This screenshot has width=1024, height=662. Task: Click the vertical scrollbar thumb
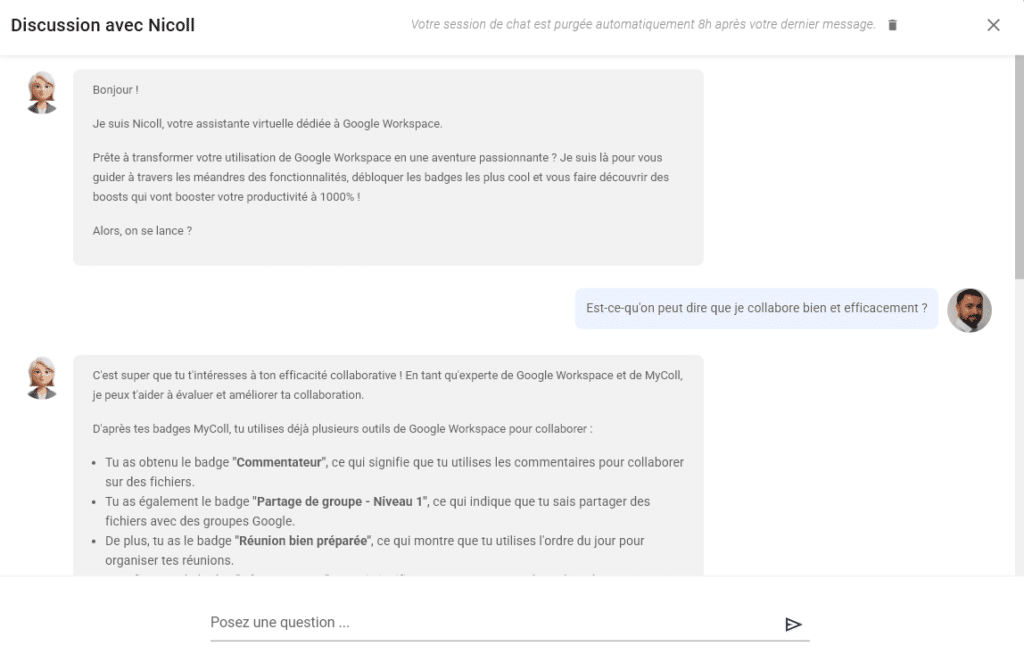pyautogui.click(x=1019, y=167)
